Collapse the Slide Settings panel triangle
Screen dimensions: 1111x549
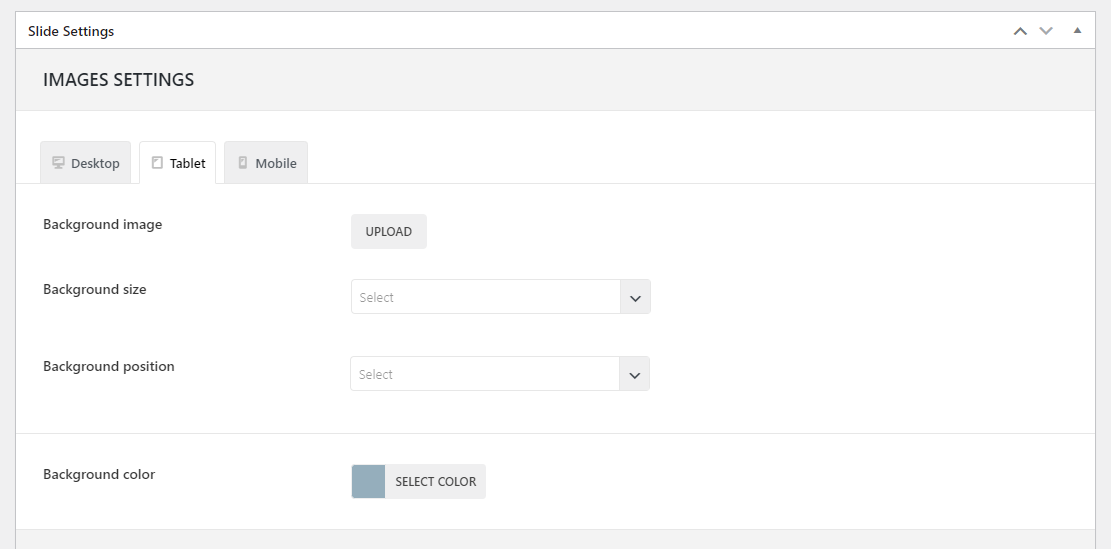pyautogui.click(x=1077, y=31)
